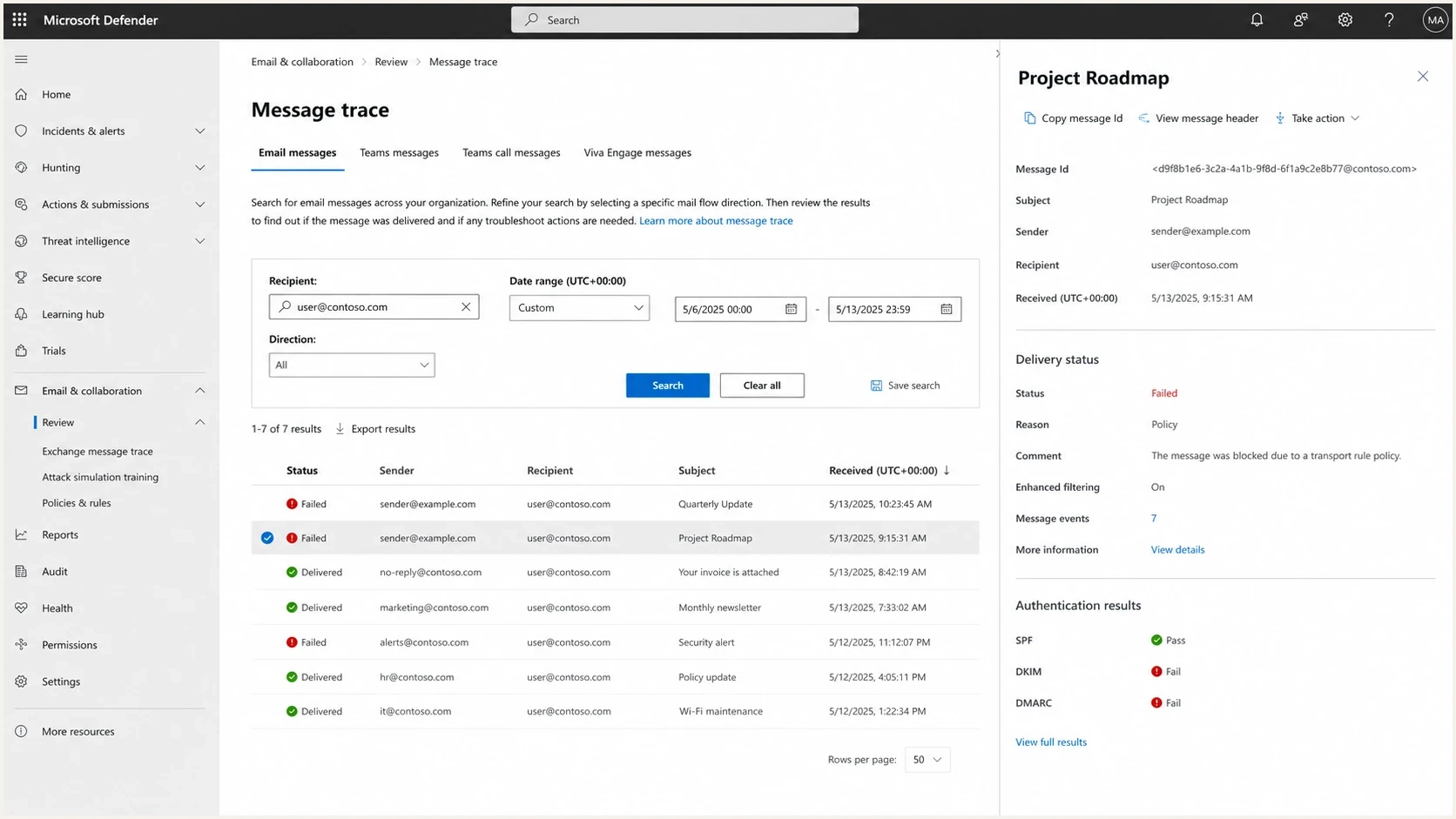
Task: Click Copy message Id
Action: point(1073,118)
